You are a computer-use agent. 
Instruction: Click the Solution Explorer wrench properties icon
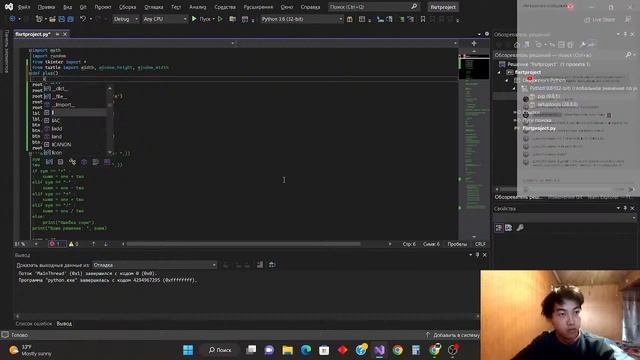582,45
